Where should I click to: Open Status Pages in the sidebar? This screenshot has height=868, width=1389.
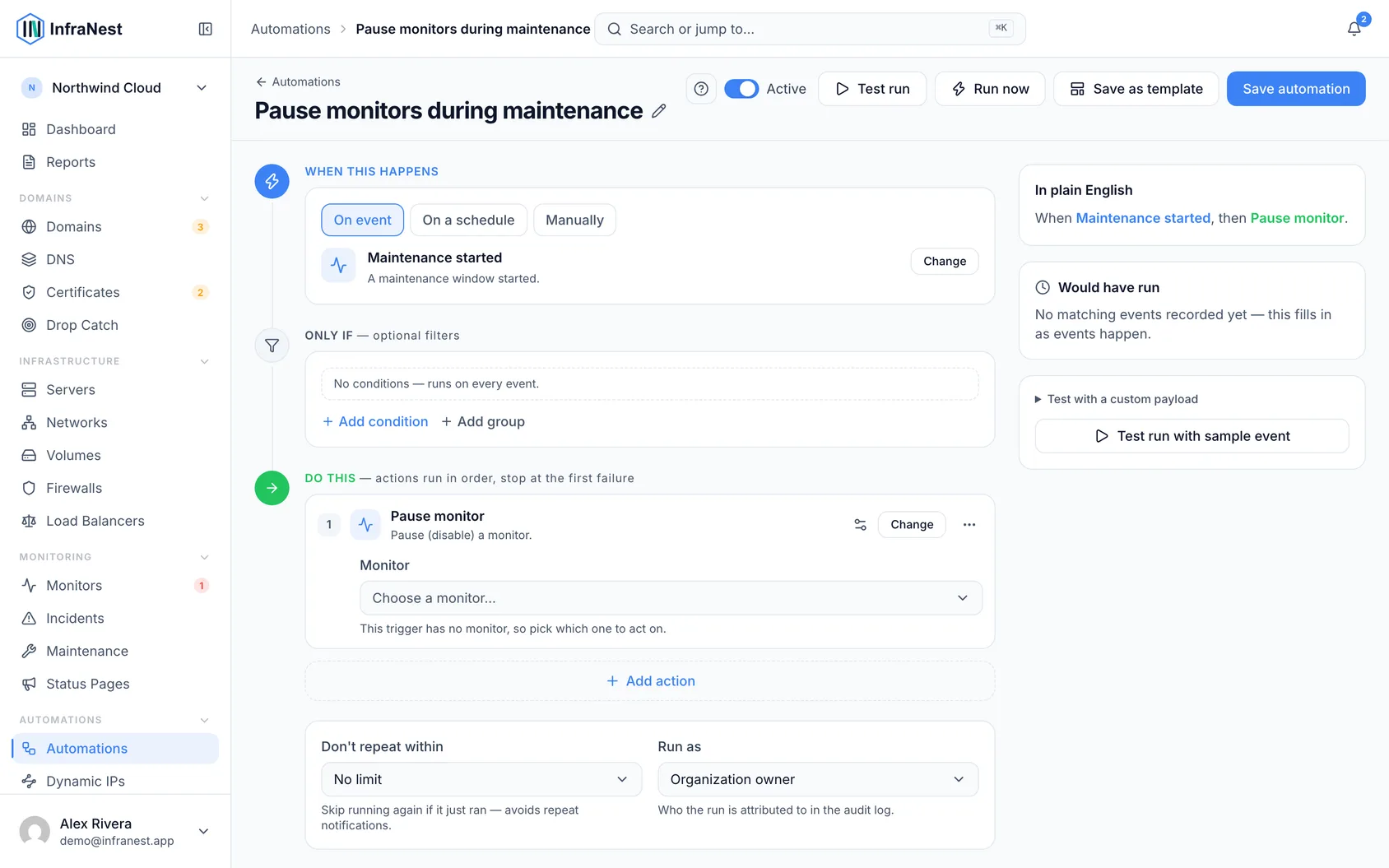[x=115, y=685]
